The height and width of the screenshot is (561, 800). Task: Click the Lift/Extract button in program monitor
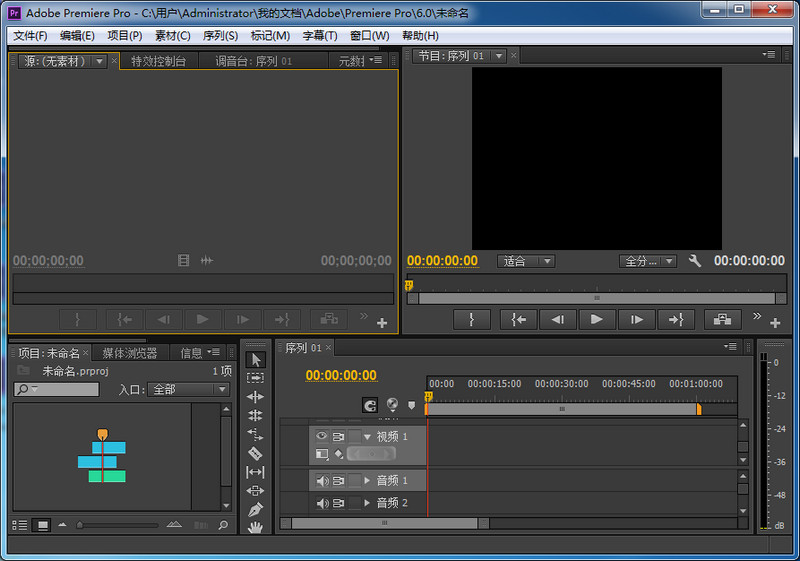click(722, 320)
